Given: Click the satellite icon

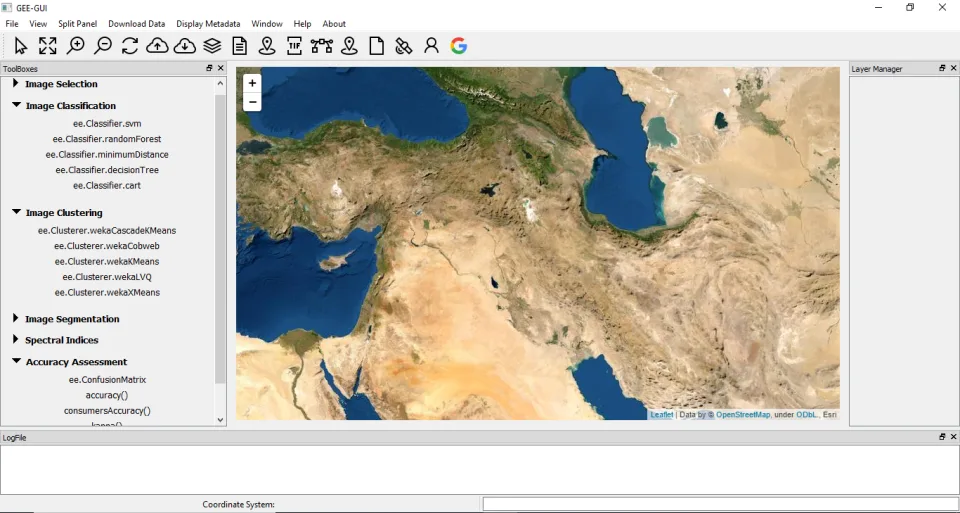Looking at the screenshot, I should coord(403,46).
